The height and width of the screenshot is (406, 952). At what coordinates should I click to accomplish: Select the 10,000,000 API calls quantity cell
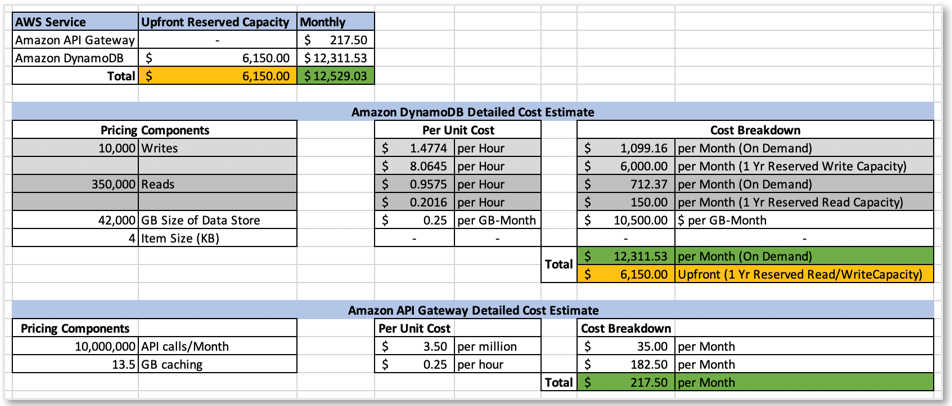coord(75,347)
